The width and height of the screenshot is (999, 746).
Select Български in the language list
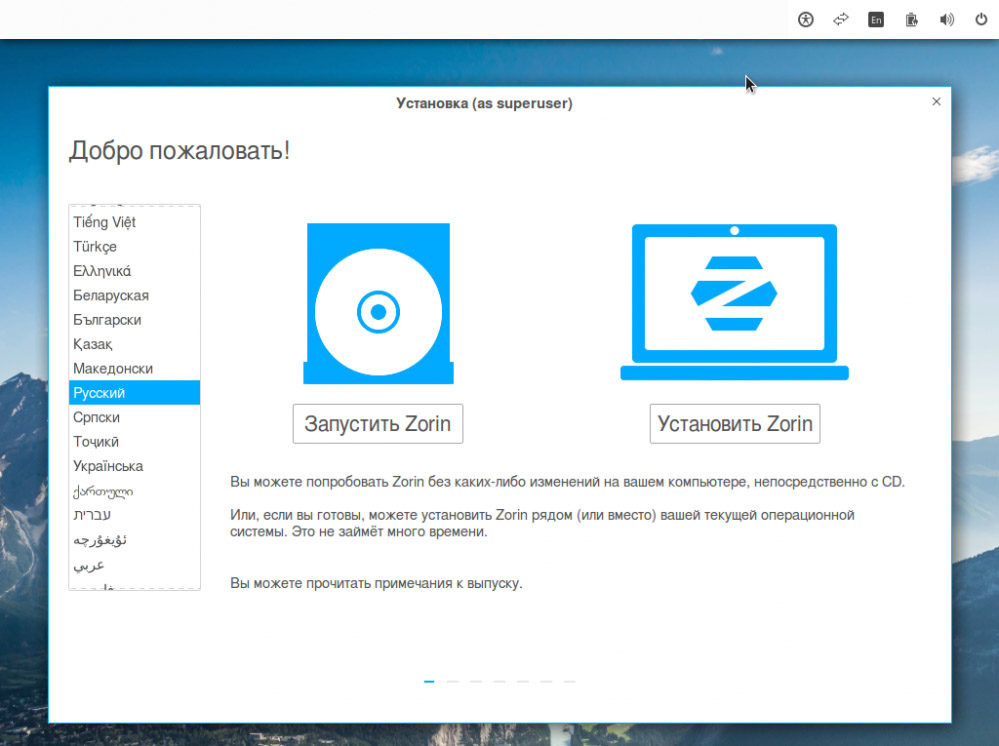tap(134, 320)
